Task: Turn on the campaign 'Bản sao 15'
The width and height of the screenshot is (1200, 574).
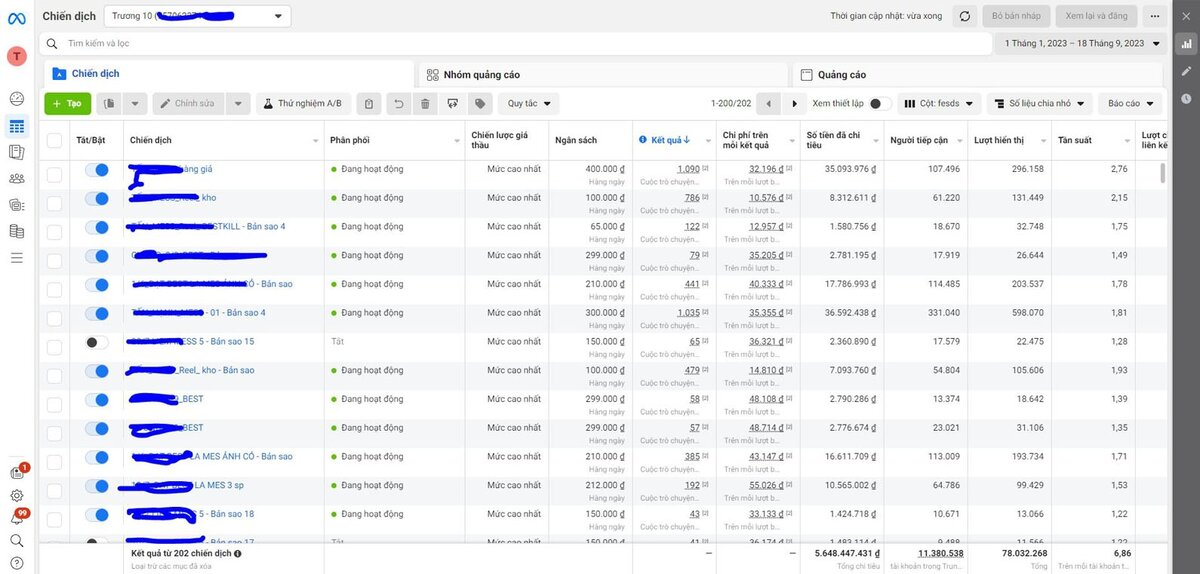Action: 97,342
